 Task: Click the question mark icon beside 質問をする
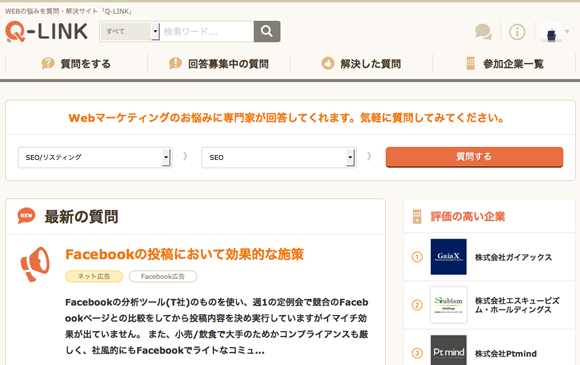click(x=48, y=63)
